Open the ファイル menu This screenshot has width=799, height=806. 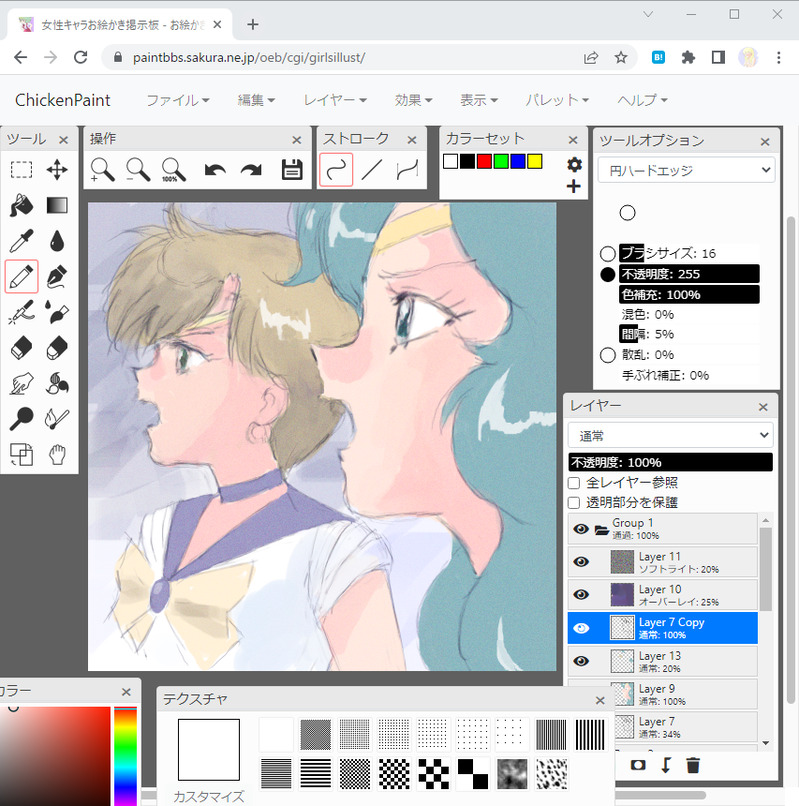(178, 100)
